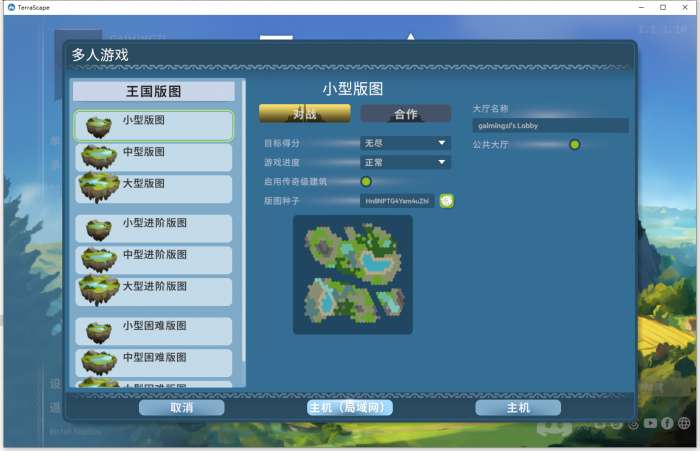Viewport: 700px width, 451px height.
Task: Close the TerraScape window
Action: pos(685,7)
